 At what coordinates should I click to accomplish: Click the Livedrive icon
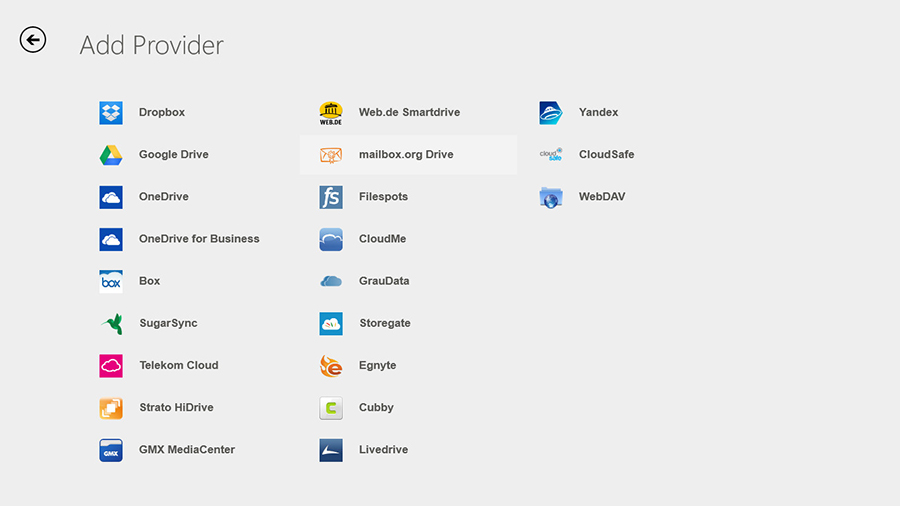[331, 450]
